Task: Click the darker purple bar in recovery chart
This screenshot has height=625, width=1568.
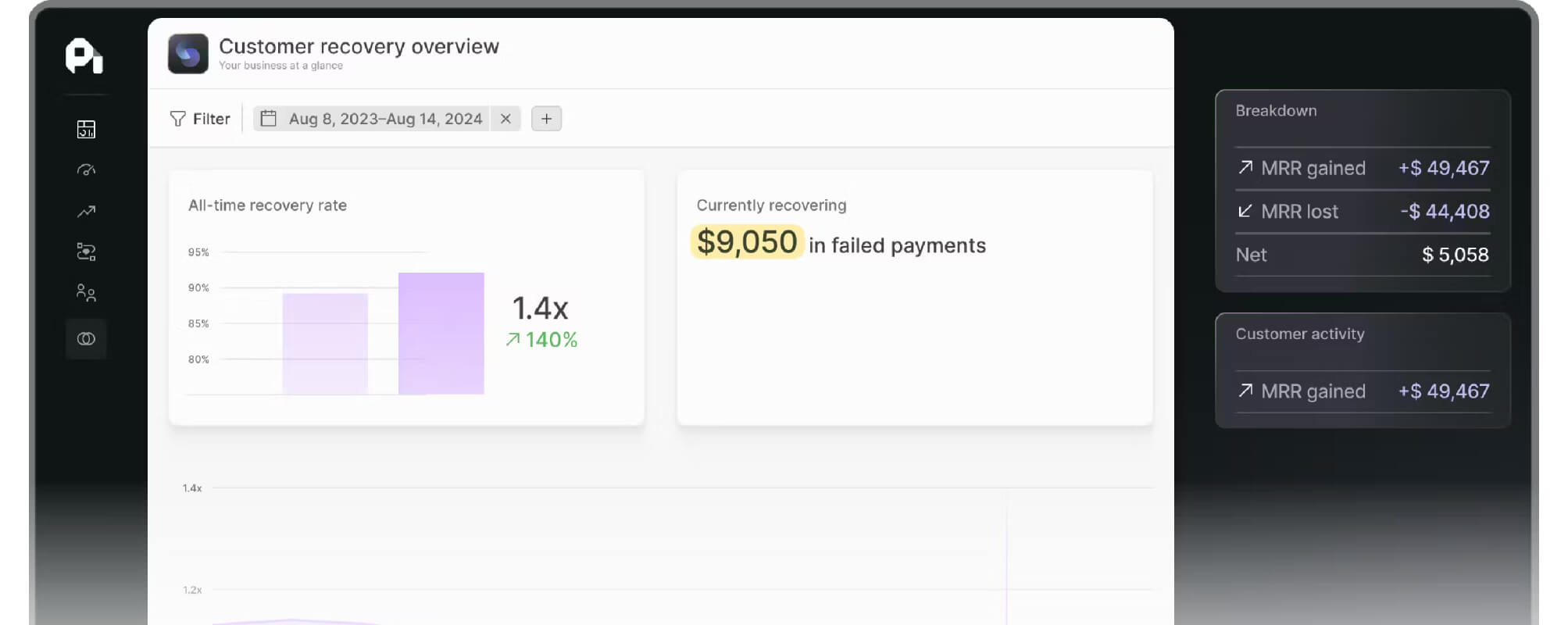Action: click(441, 334)
